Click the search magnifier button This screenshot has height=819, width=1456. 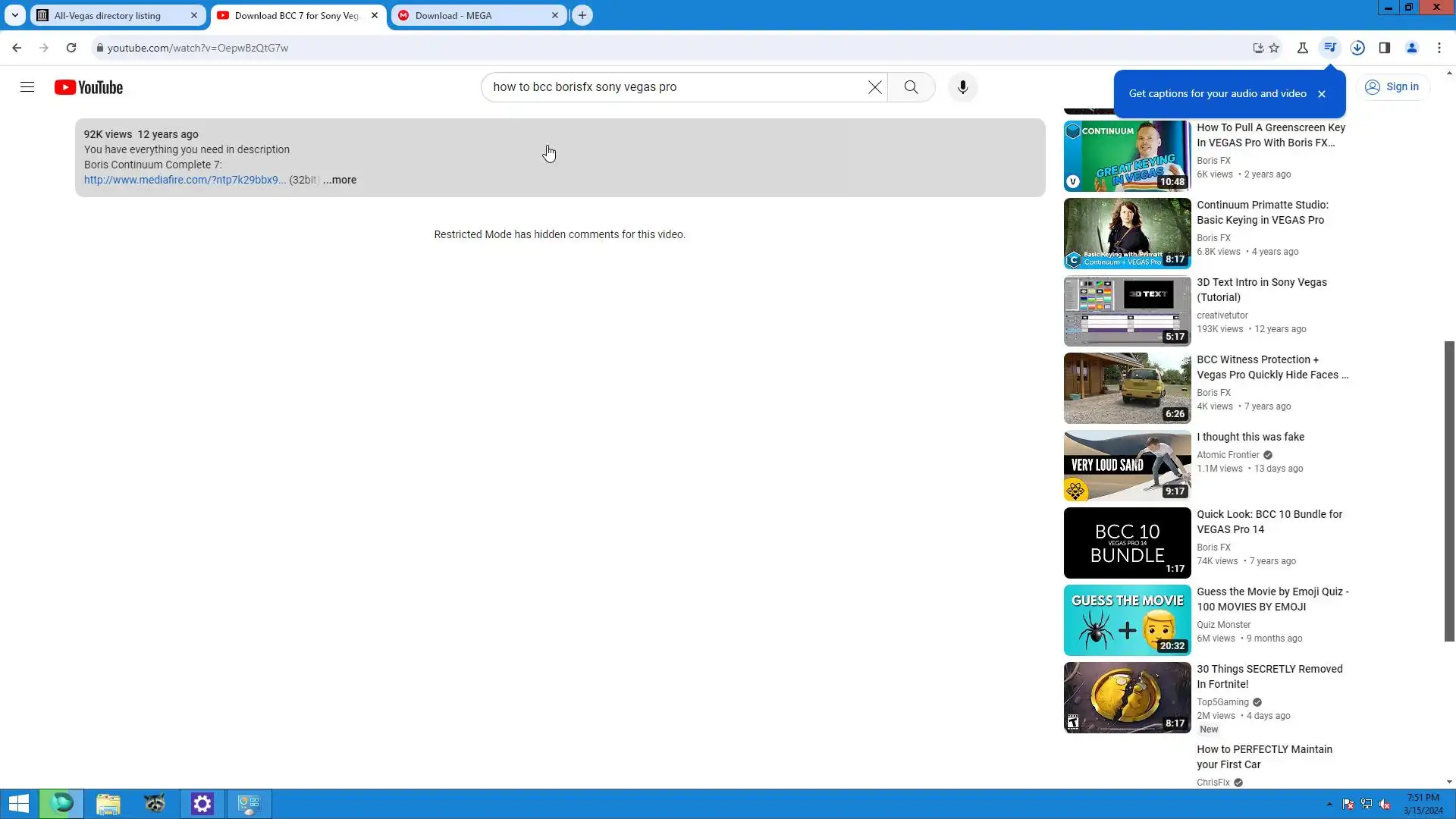coord(911,87)
